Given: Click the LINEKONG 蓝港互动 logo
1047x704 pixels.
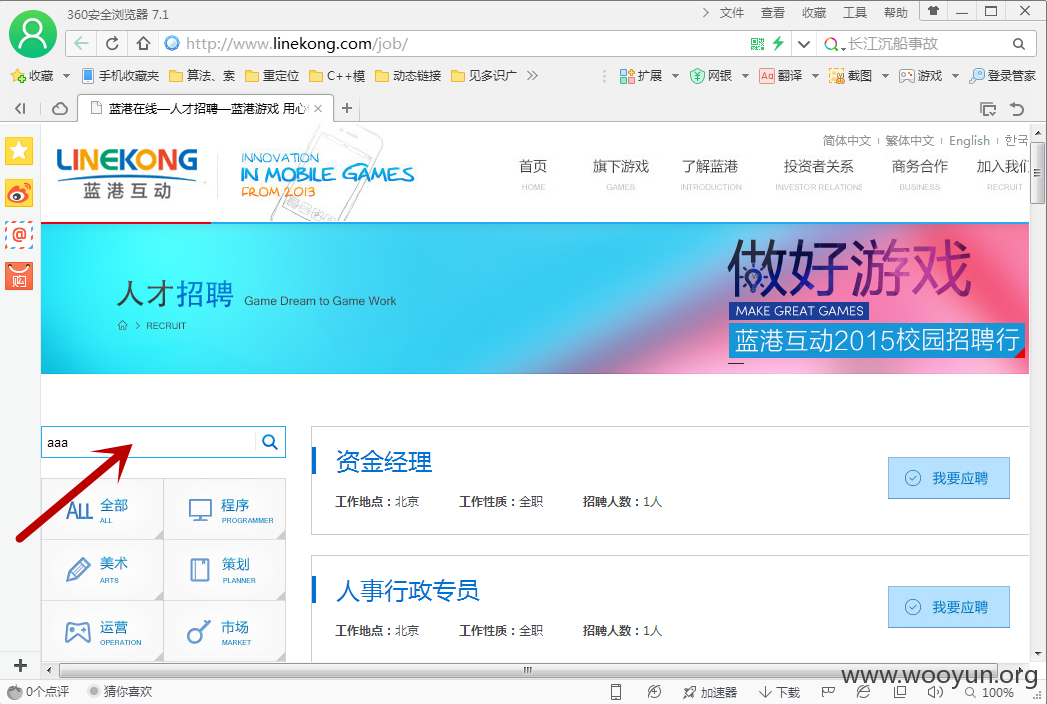Looking at the screenshot, I should (127, 173).
